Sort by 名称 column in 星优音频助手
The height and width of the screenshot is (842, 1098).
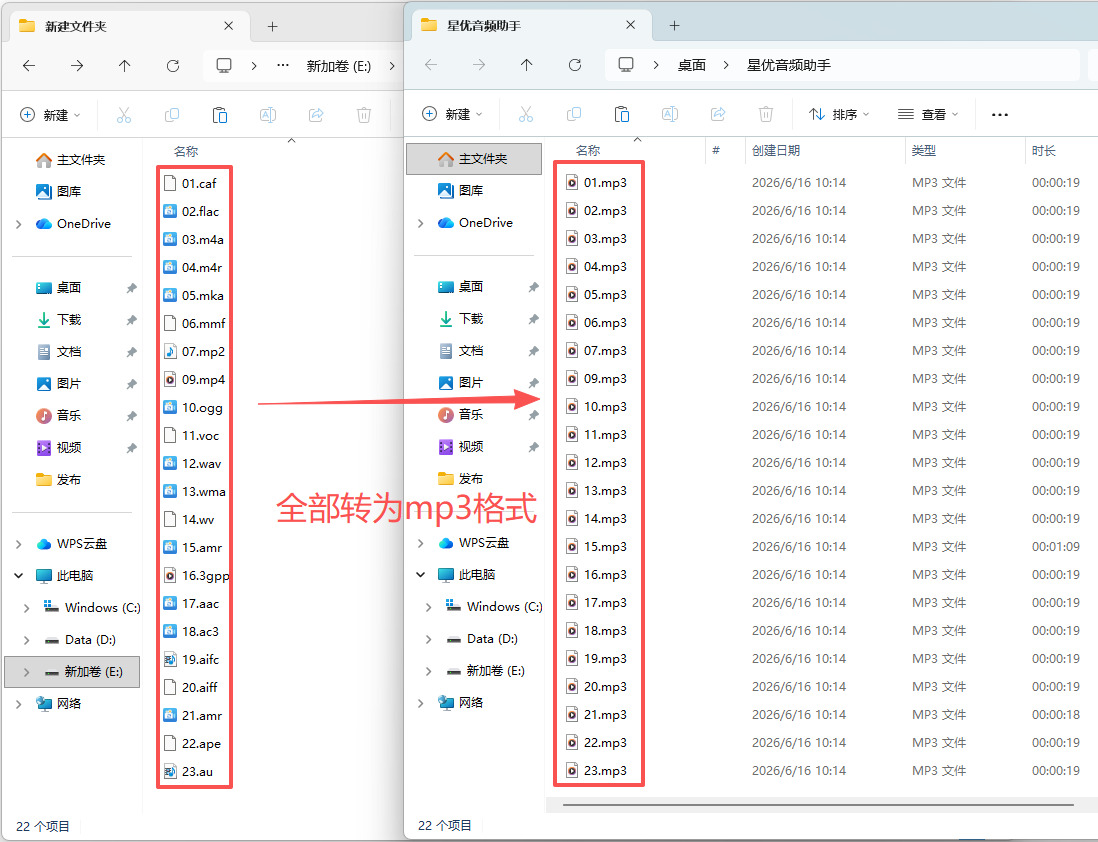(588, 151)
